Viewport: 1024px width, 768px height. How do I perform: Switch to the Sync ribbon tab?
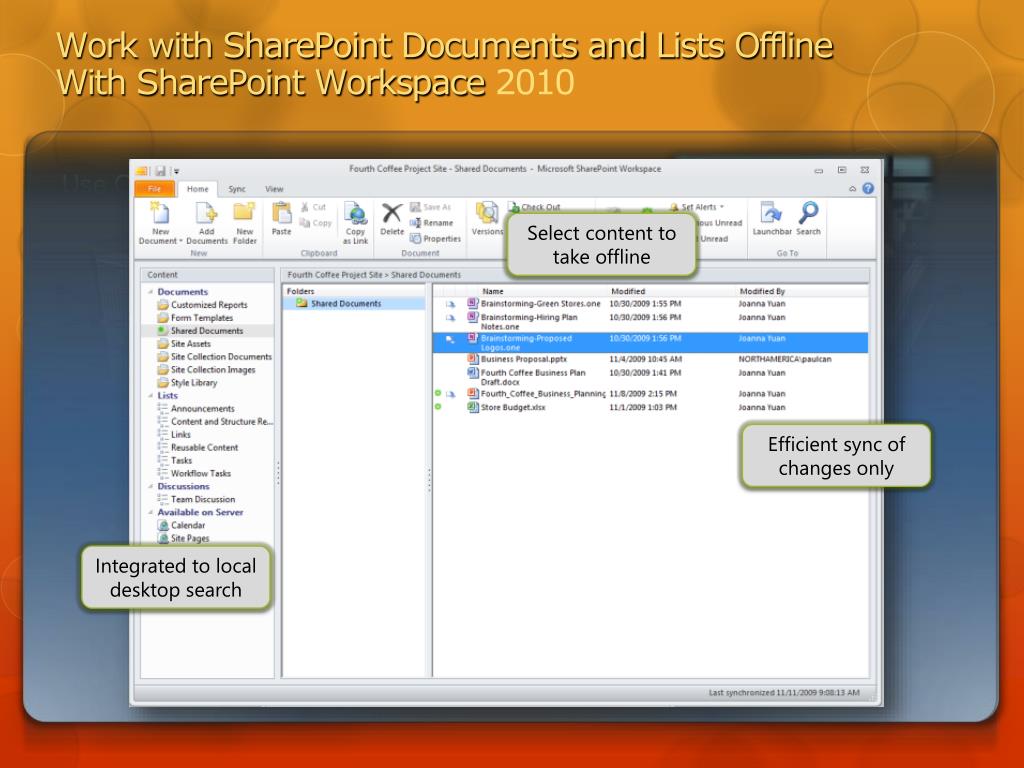pos(237,189)
